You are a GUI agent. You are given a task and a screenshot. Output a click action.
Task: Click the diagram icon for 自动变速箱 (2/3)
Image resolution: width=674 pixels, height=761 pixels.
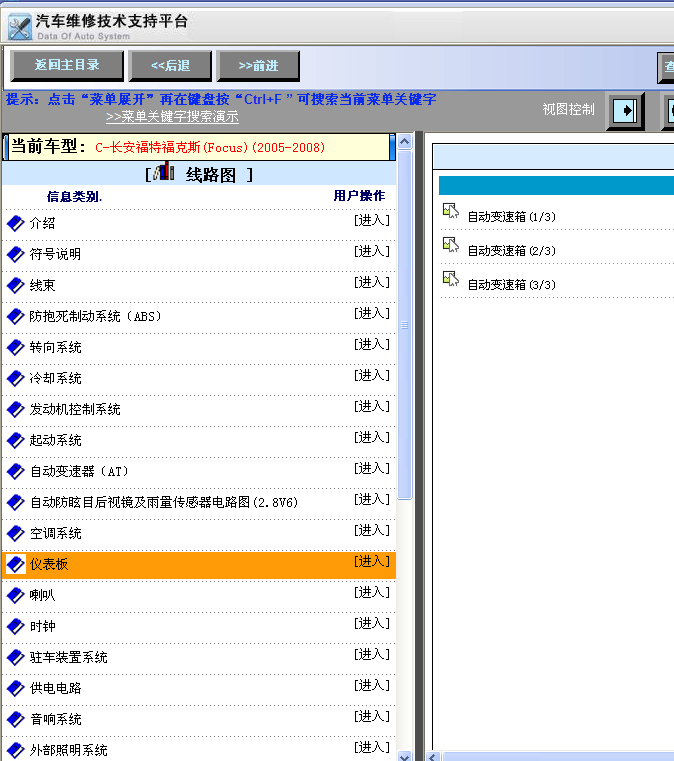click(x=451, y=245)
